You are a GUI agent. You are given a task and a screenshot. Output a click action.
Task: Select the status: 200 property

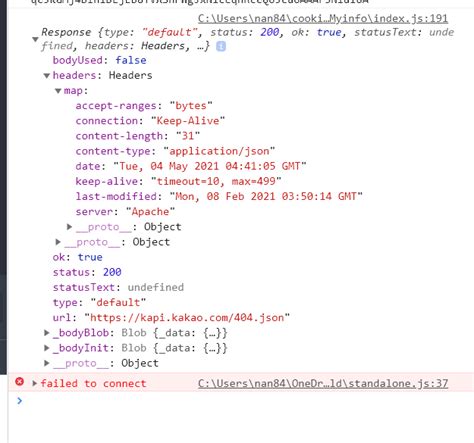[87, 272]
